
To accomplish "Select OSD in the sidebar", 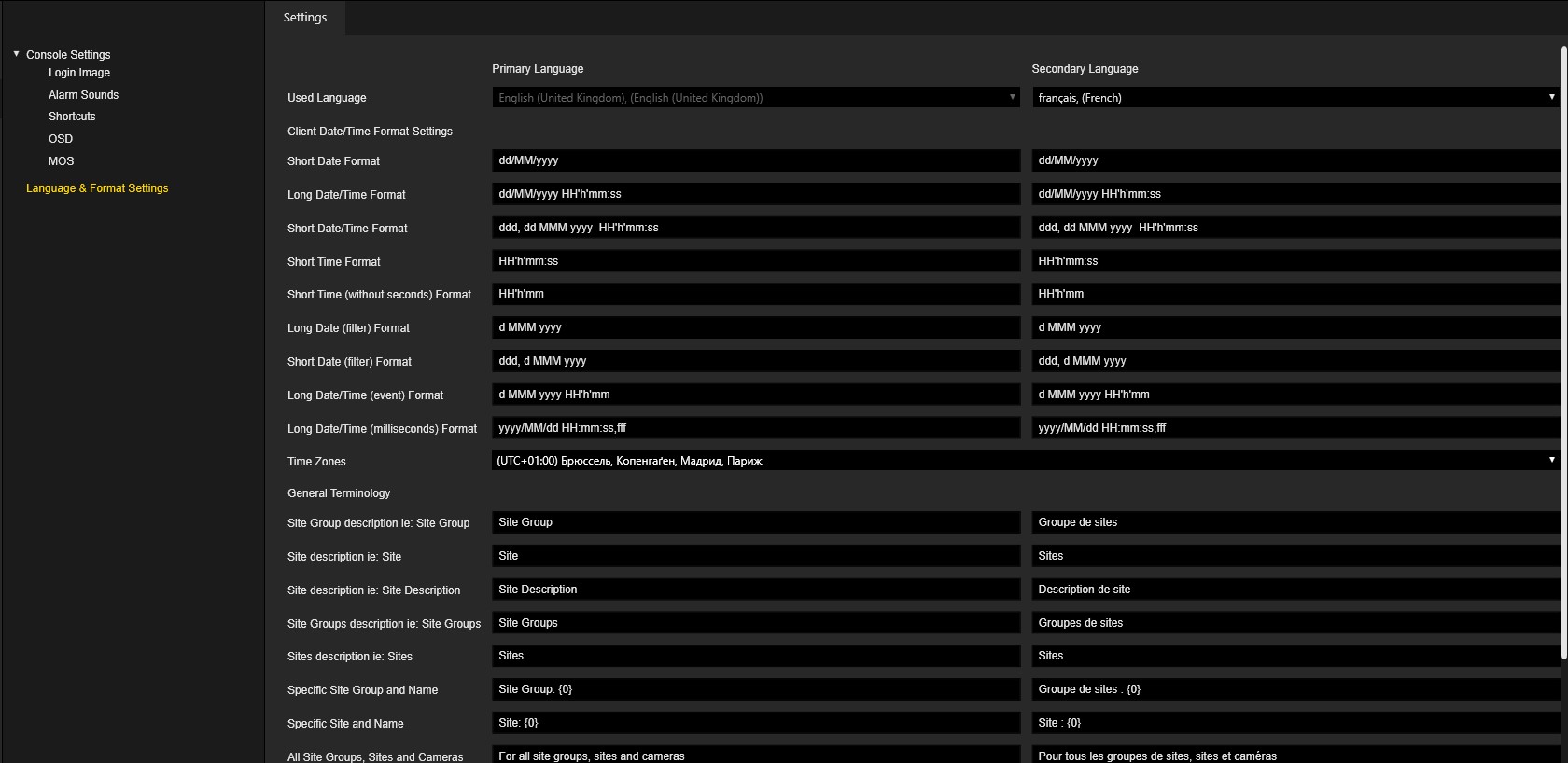I will point(61,139).
